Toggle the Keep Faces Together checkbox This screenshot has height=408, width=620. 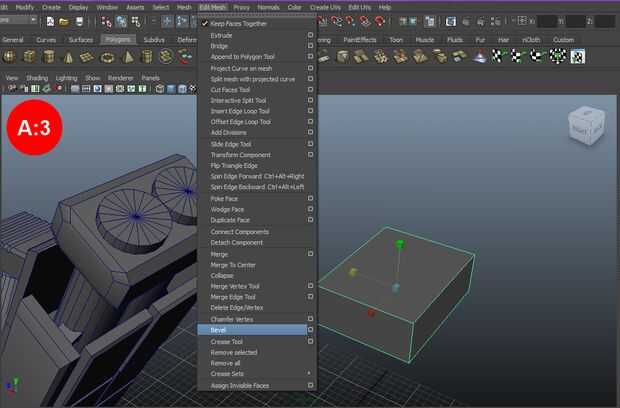pyautogui.click(x=205, y=23)
